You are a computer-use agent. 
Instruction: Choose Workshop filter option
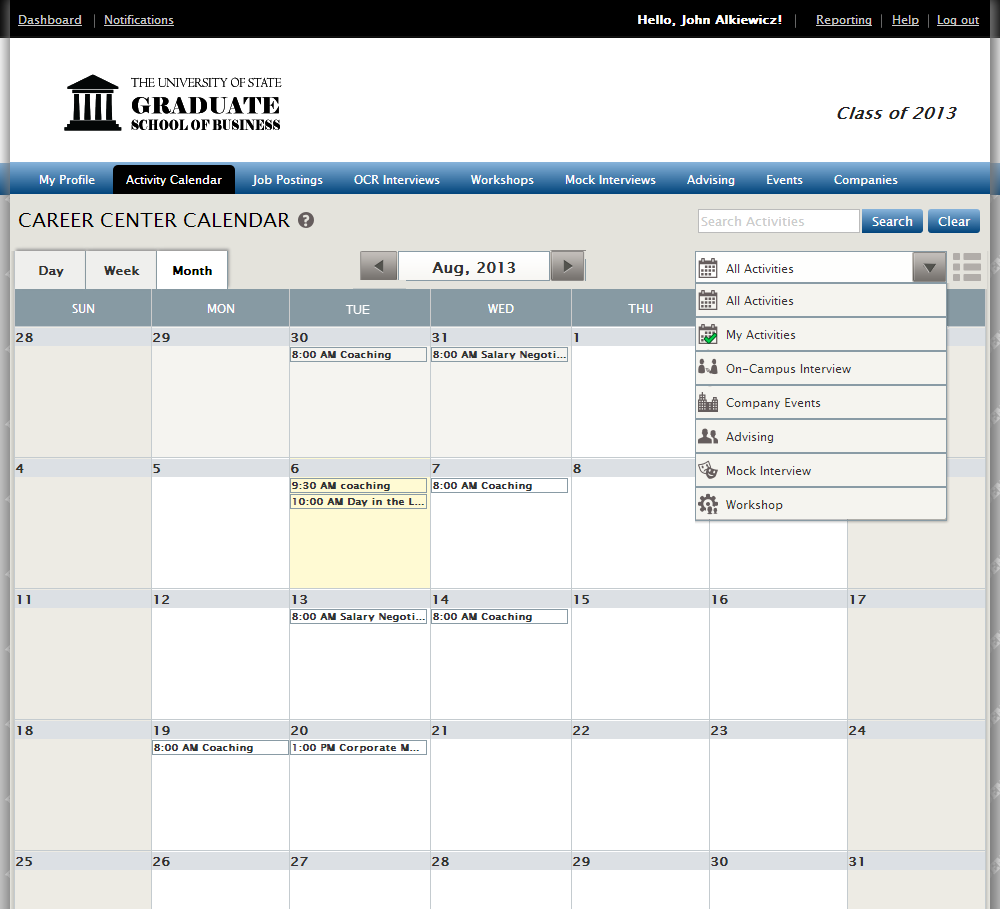click(x=821, y=504)
